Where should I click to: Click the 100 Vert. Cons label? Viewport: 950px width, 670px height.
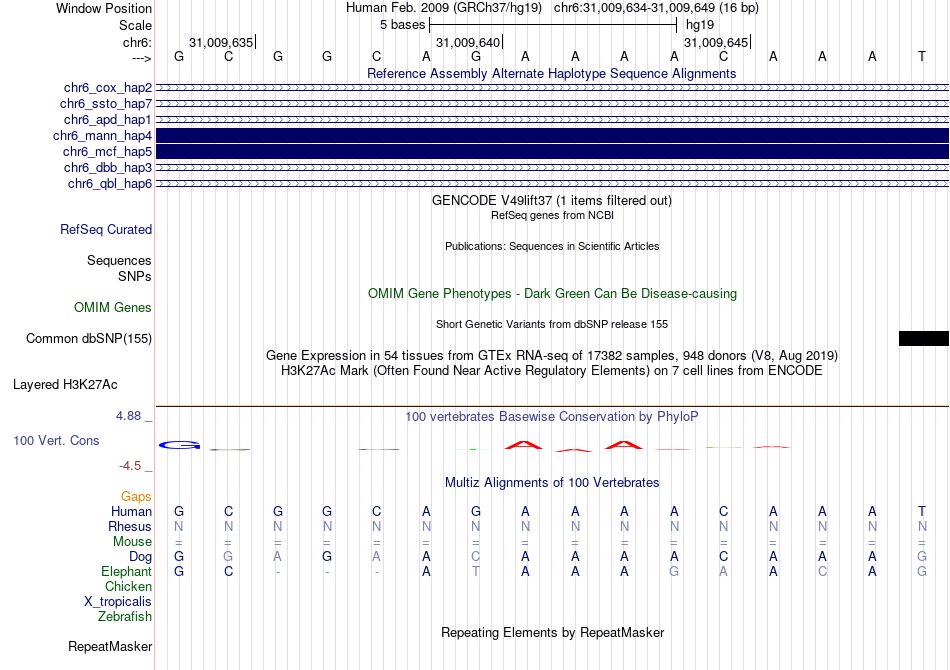point(56,440)
